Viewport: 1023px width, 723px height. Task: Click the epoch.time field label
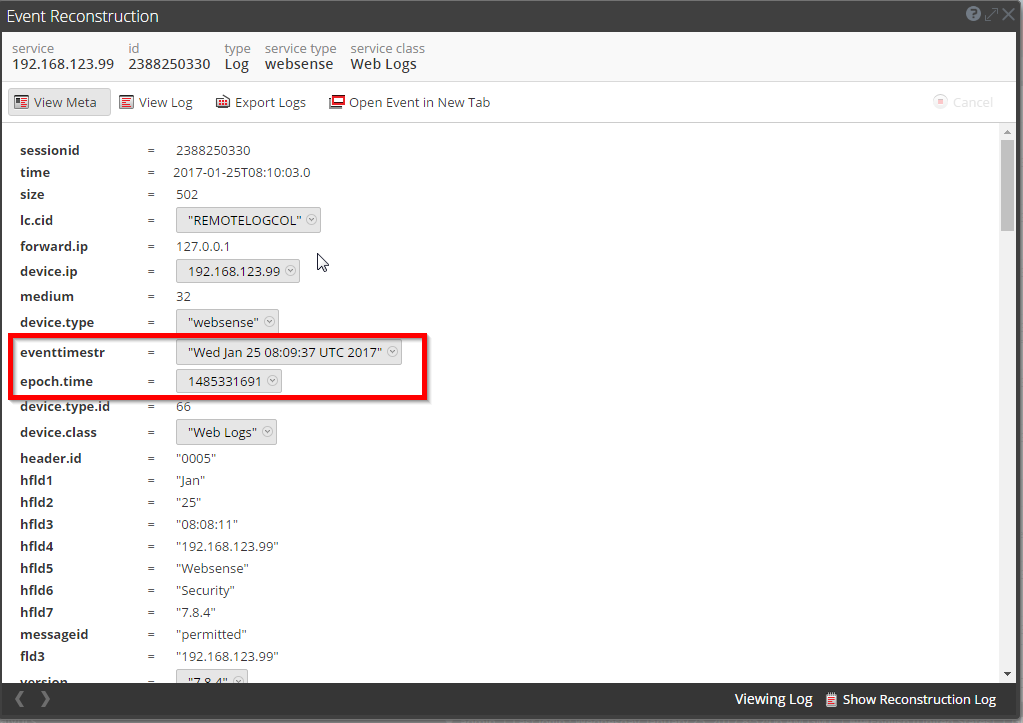coord(56,381)
